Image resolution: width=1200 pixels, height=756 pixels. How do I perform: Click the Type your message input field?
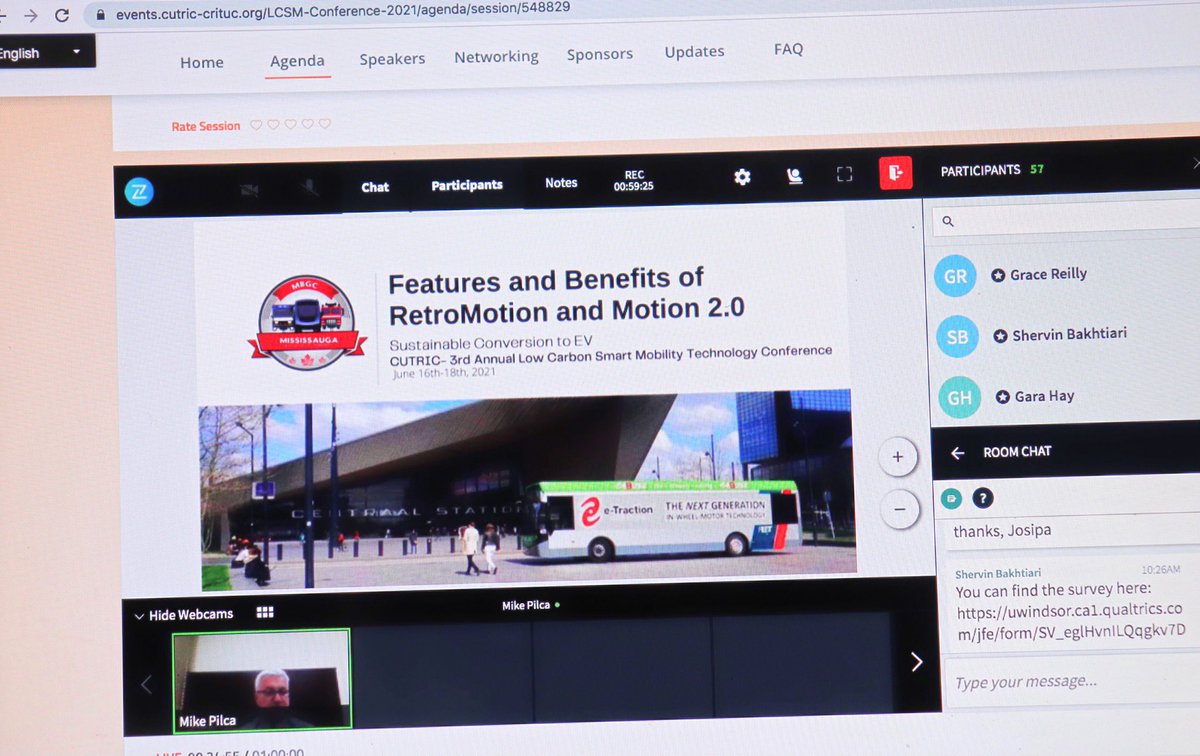pyautogui.click(x=1071, y=682)
